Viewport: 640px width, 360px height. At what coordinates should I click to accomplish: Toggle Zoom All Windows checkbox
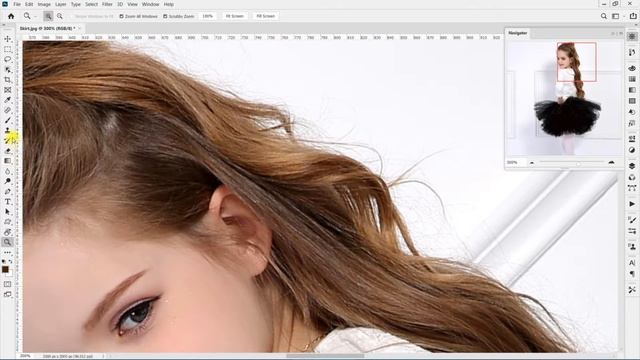121,16
